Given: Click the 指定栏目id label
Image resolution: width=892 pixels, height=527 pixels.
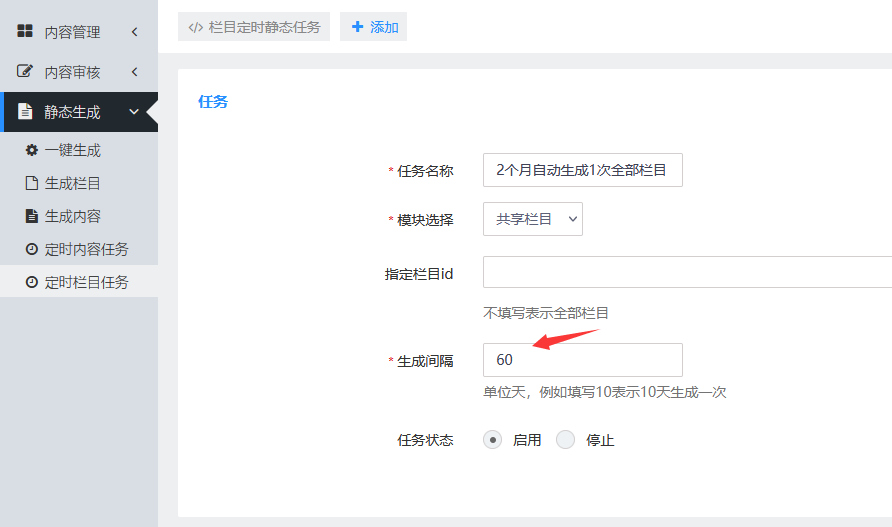Looking at the screenshot, I should (419, 274).
